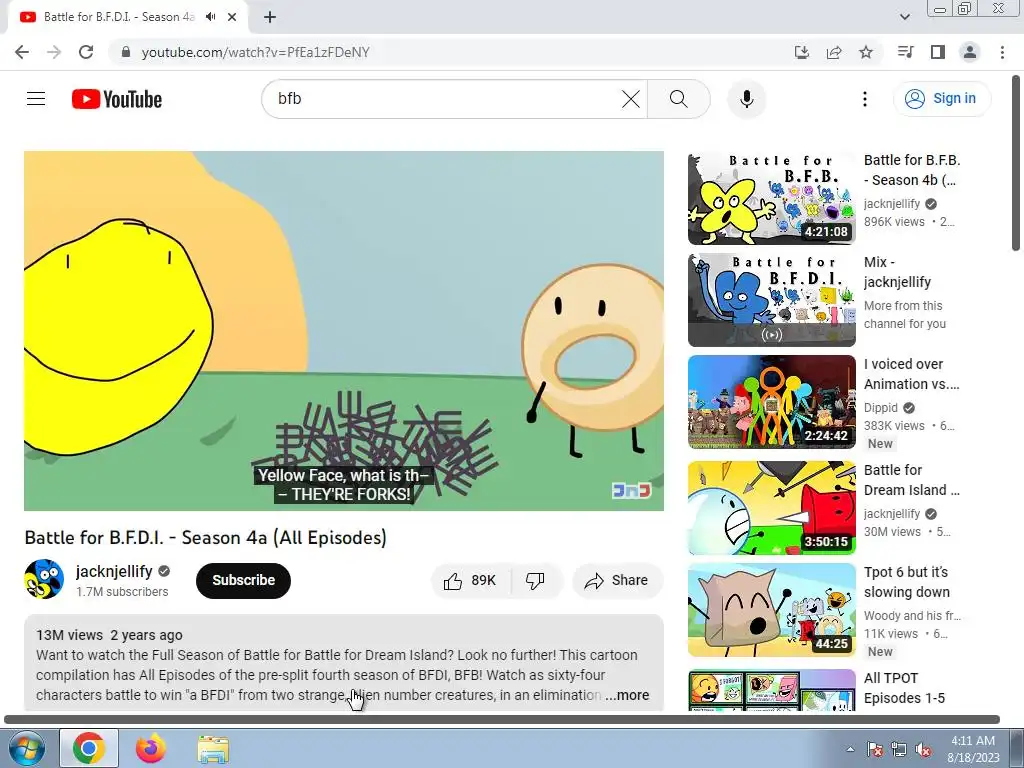The height and width of the screenshot is (768, 1024).
Task: Open Windows Start menu
Action: [25, 748]
